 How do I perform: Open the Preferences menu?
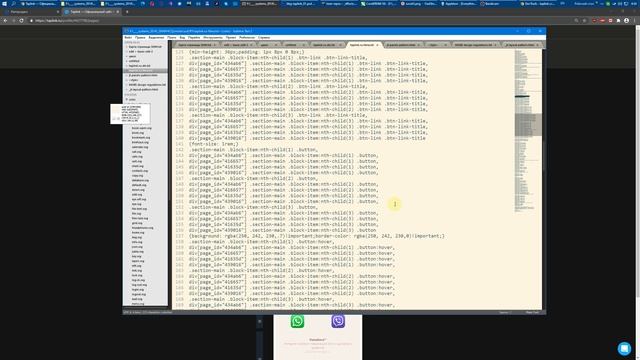[x=247, y=38]
